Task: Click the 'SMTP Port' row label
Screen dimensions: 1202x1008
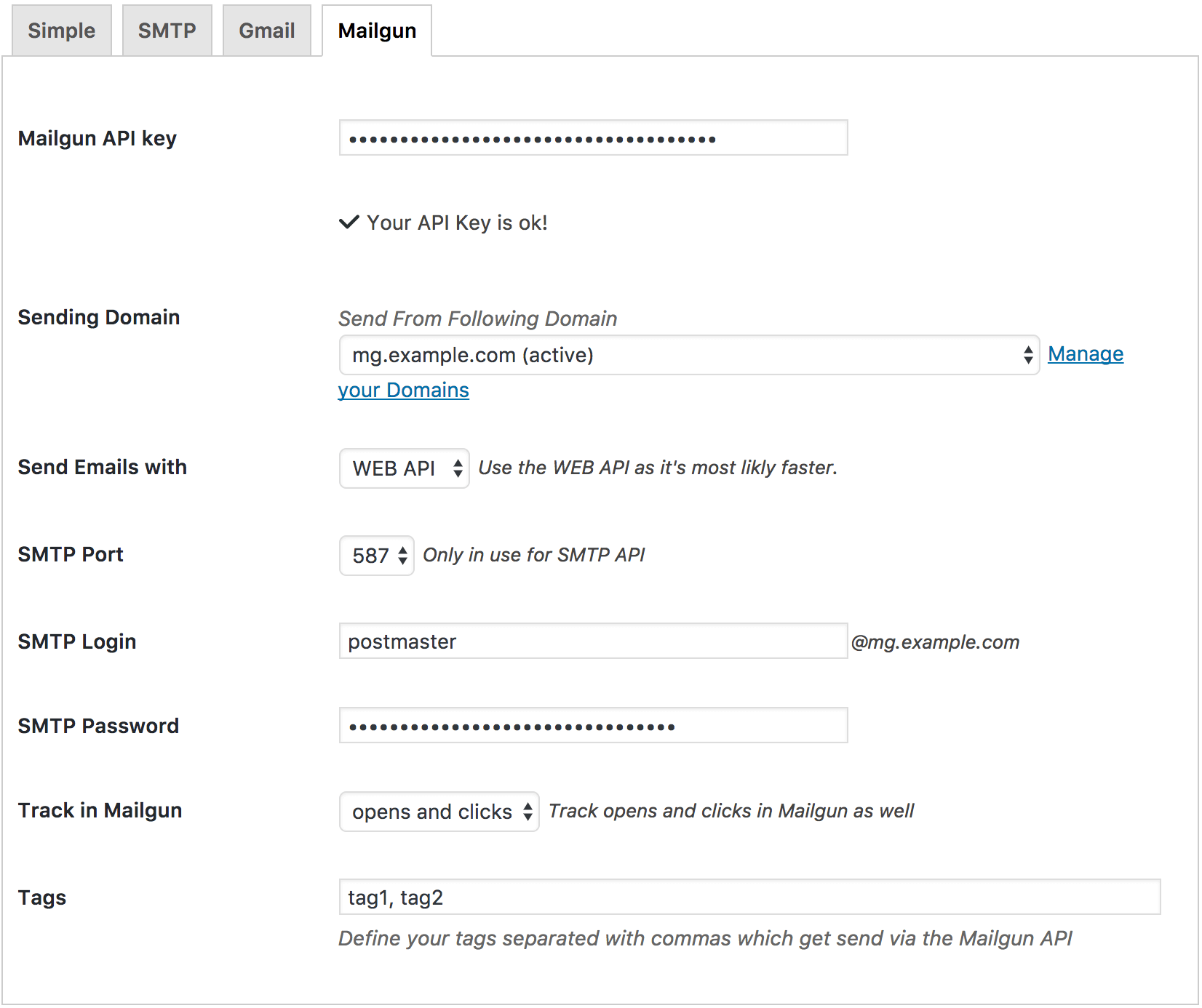Action: (71, 554)
